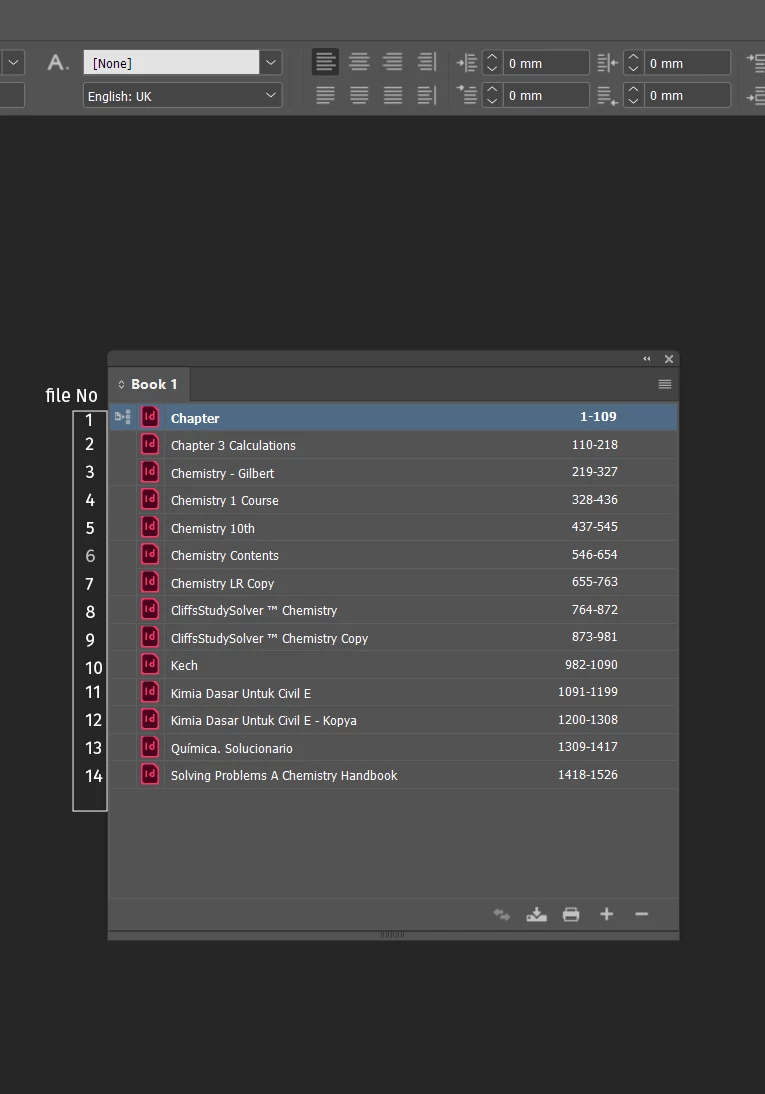This screenshot has height=1094, width=765.
Task: Open the Book panel hamburger menu
Action: [x=664, y=384]
